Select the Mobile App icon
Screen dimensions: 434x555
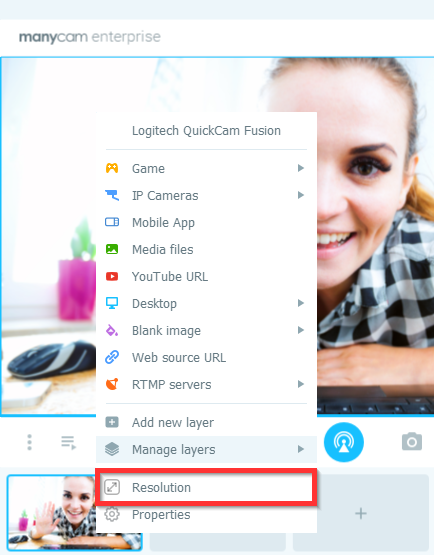[112, 222]
